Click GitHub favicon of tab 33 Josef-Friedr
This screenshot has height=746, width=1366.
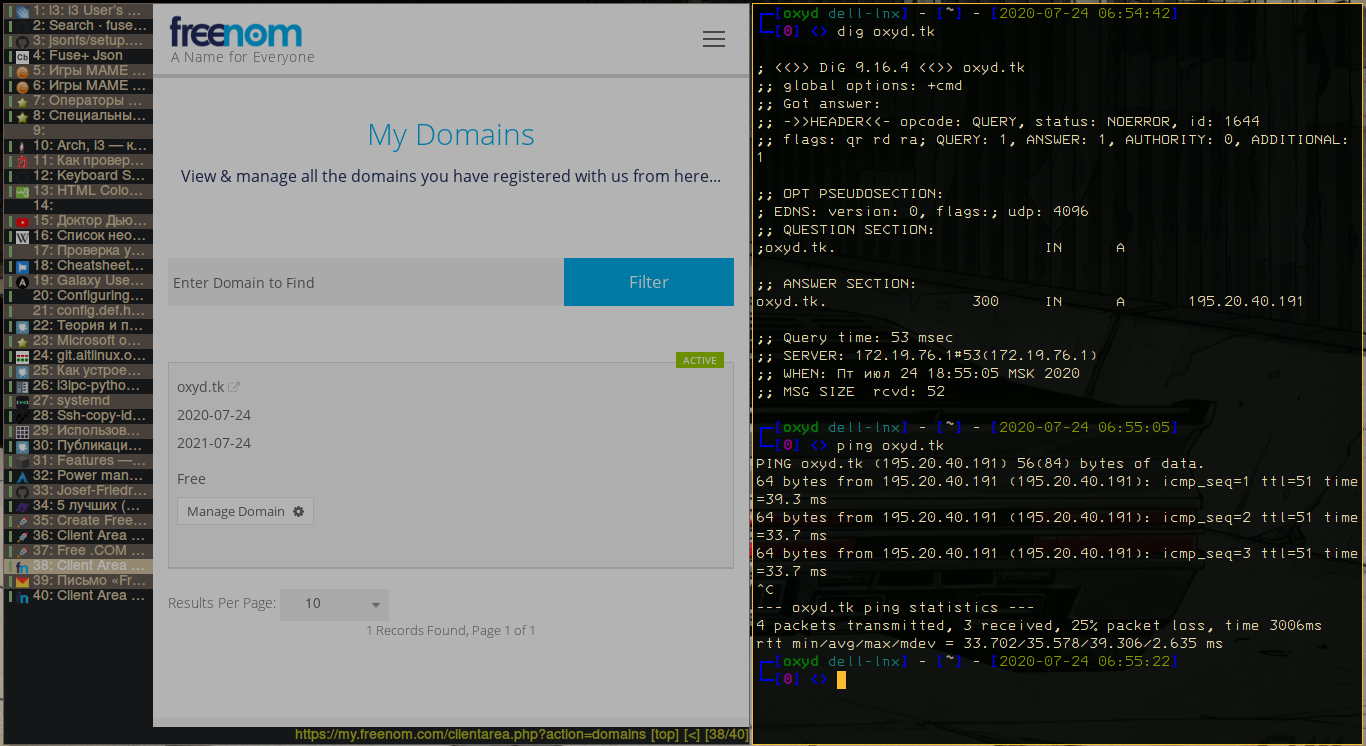[x=22, y=491]
